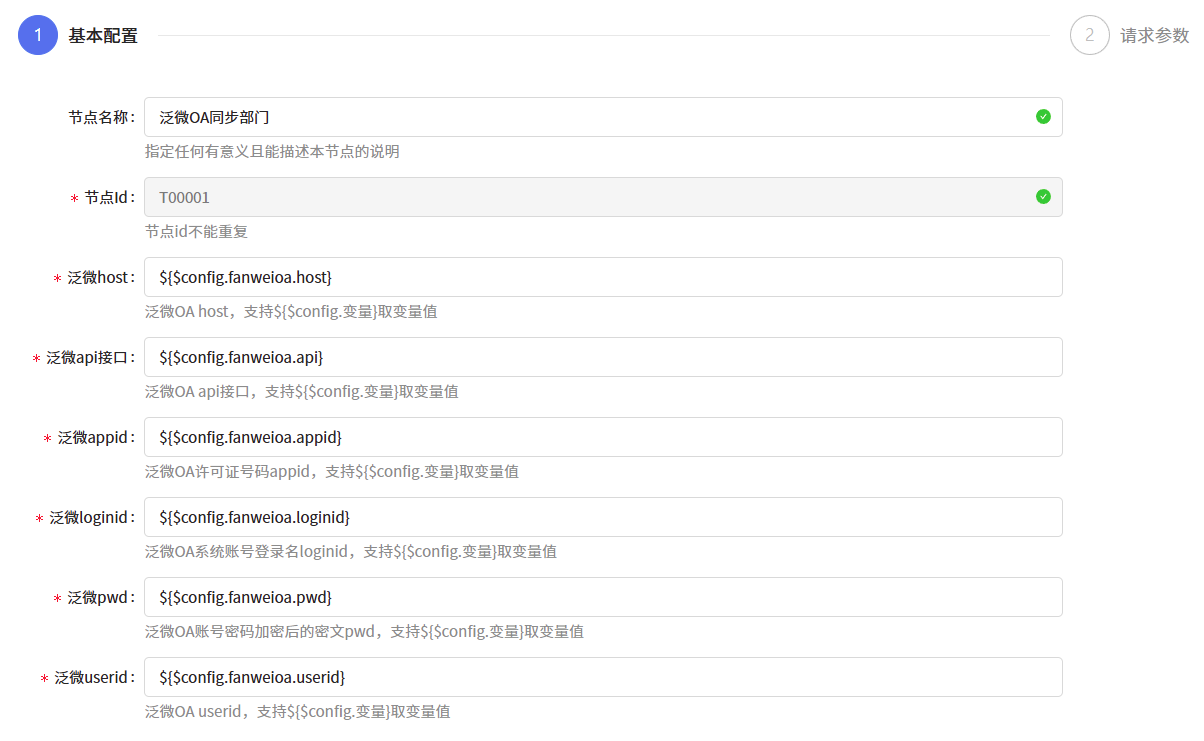Click green validation check on 节点名称 field
1204x741 pixels.
click(1043, 116)
